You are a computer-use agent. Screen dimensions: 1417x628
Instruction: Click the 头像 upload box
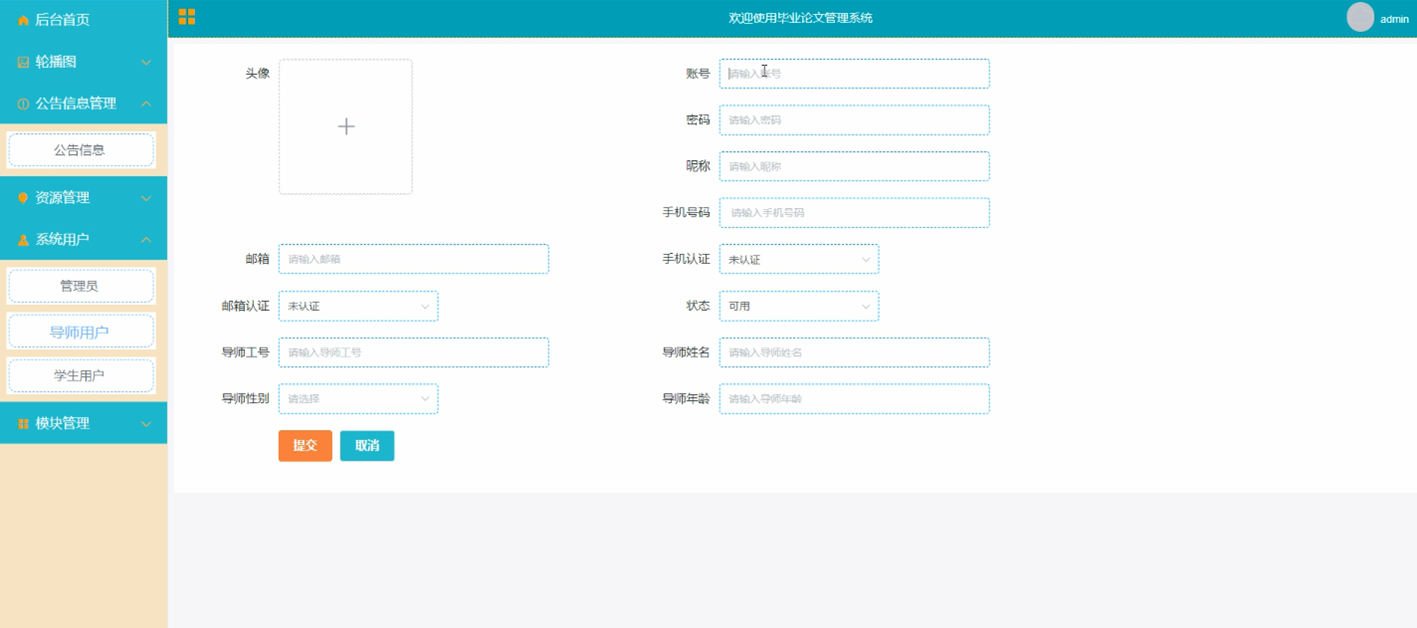(346, 127)
